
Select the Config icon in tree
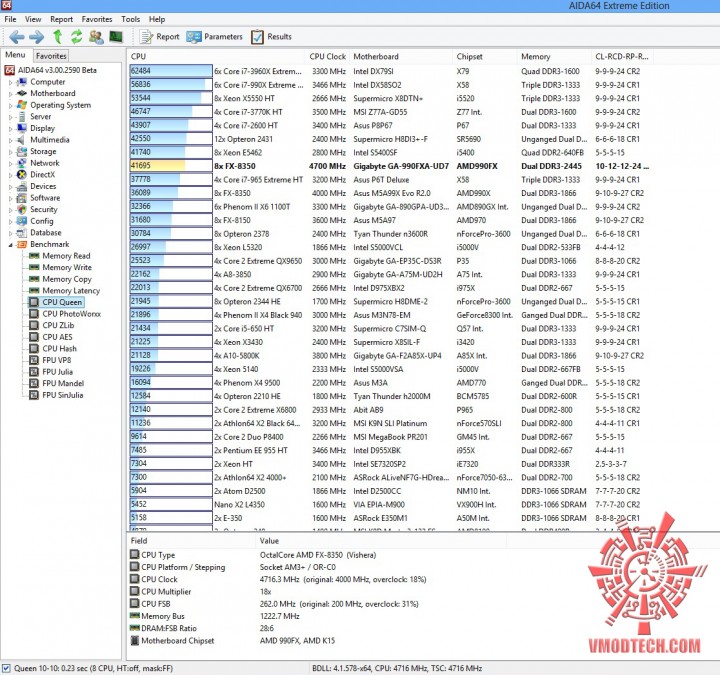click(22, 221)
